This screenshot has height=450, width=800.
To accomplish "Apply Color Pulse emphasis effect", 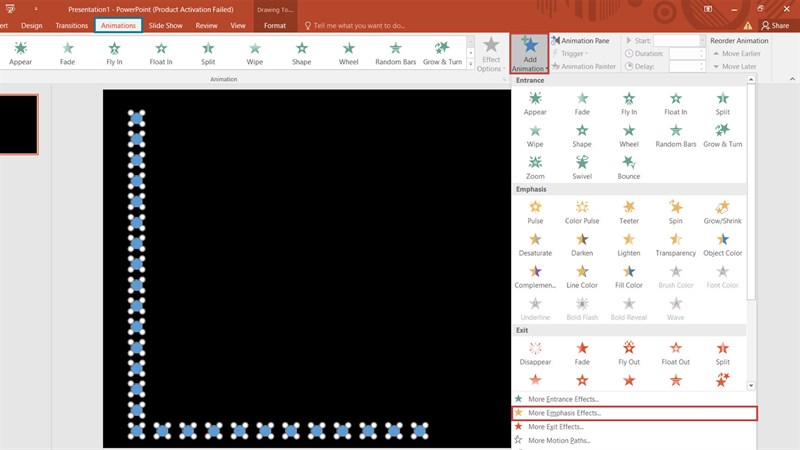I will click(x=582, y=212).
